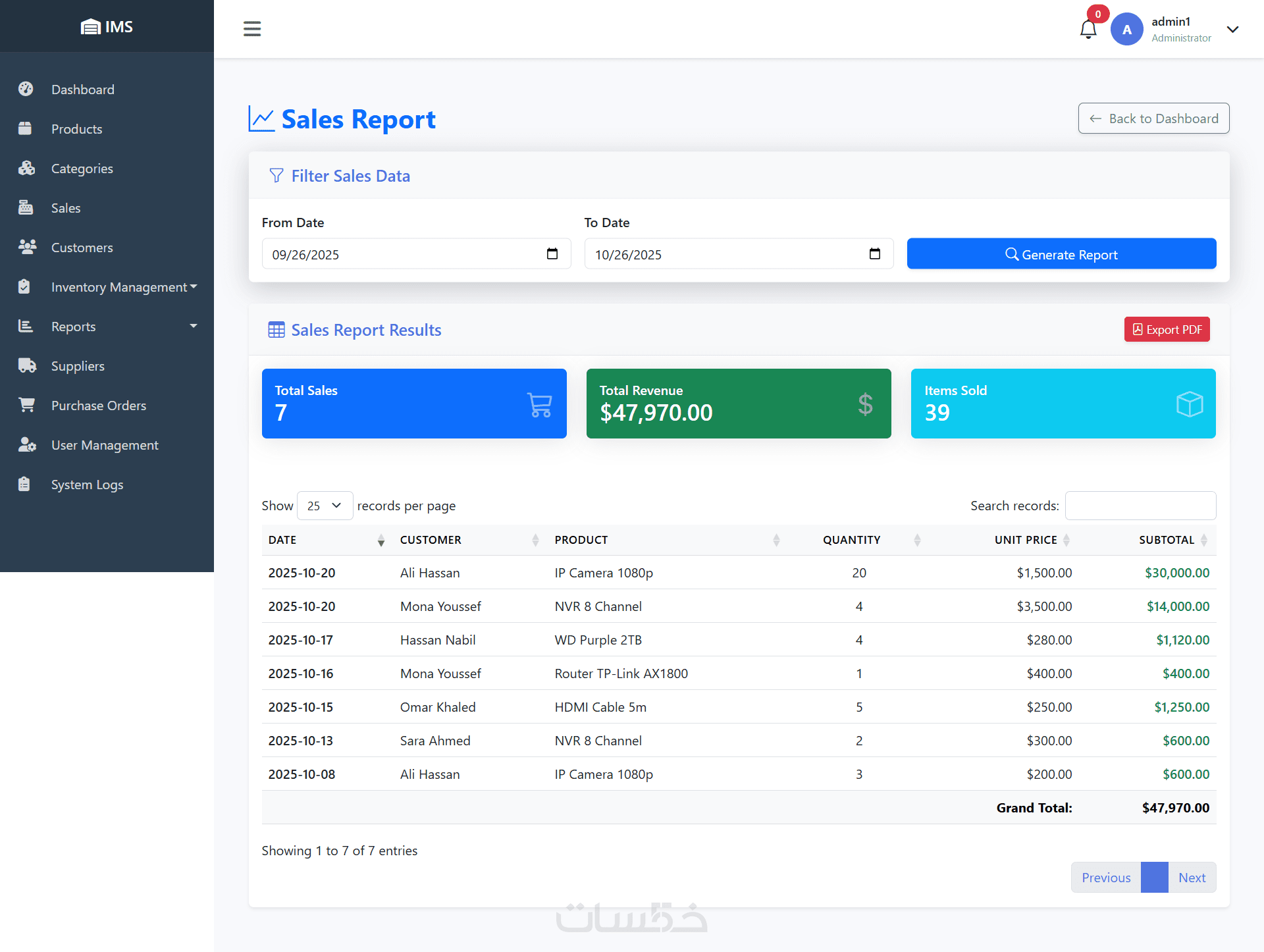Go to Purchase Orders in sidebar
Viewport: 1264px width, 952px height.
pyautogui.click(x=99, y=406)
